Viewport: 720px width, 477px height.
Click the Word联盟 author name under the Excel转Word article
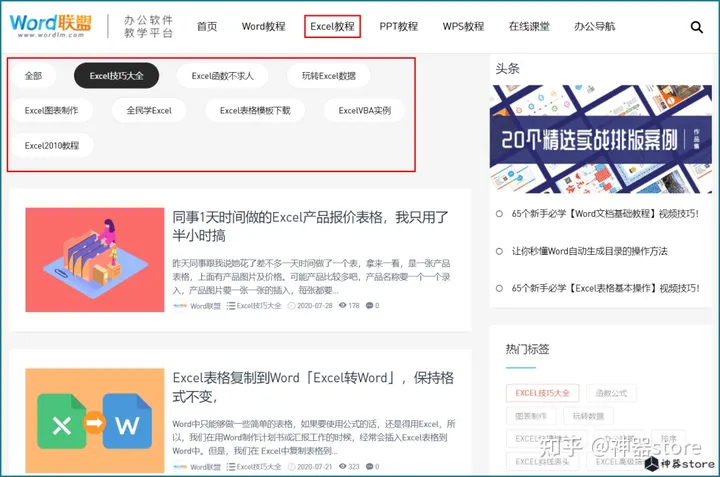pos(205,467)
